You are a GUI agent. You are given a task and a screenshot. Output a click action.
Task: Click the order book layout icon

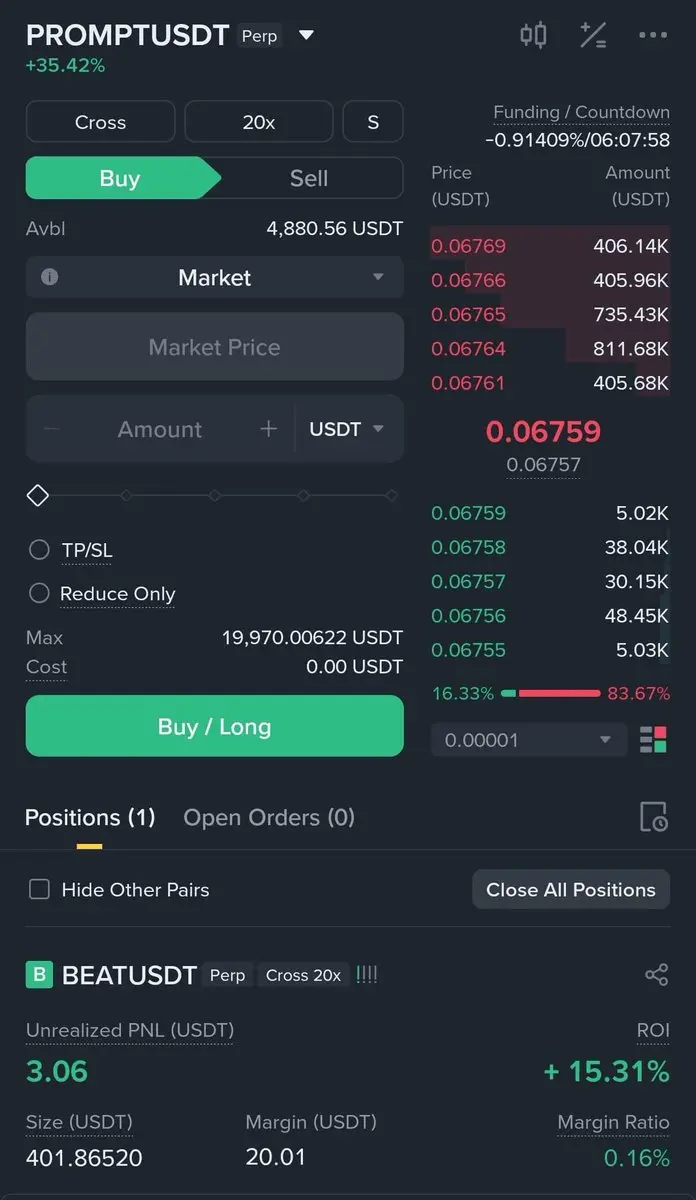653,740
